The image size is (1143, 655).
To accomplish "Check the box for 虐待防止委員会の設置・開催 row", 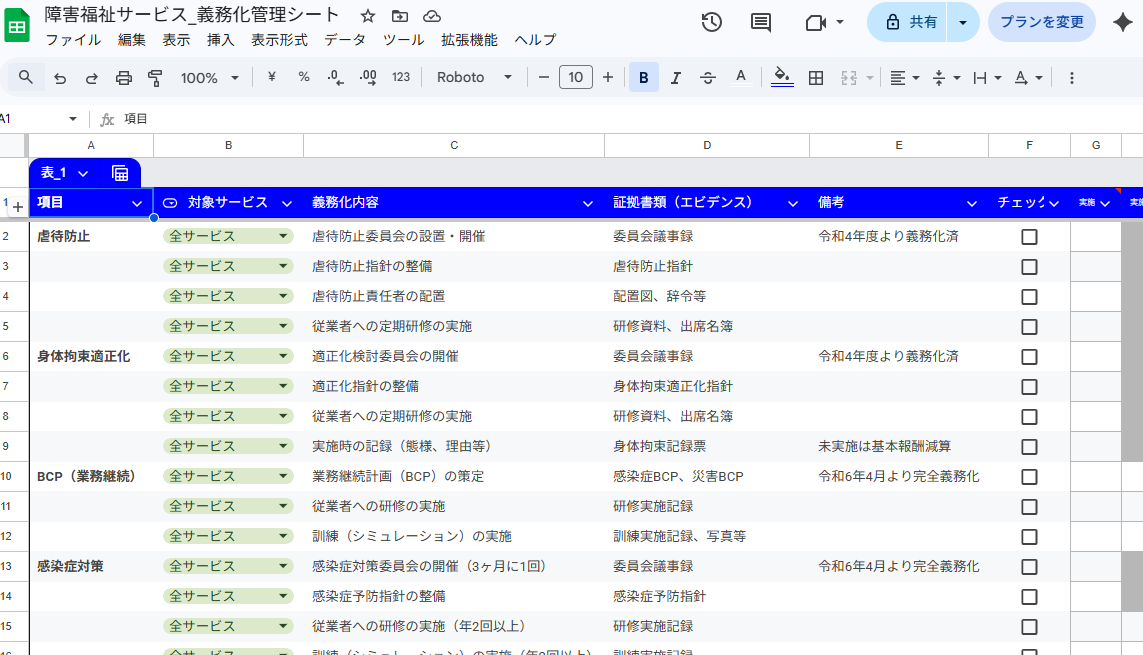I will click(1029, 237).
